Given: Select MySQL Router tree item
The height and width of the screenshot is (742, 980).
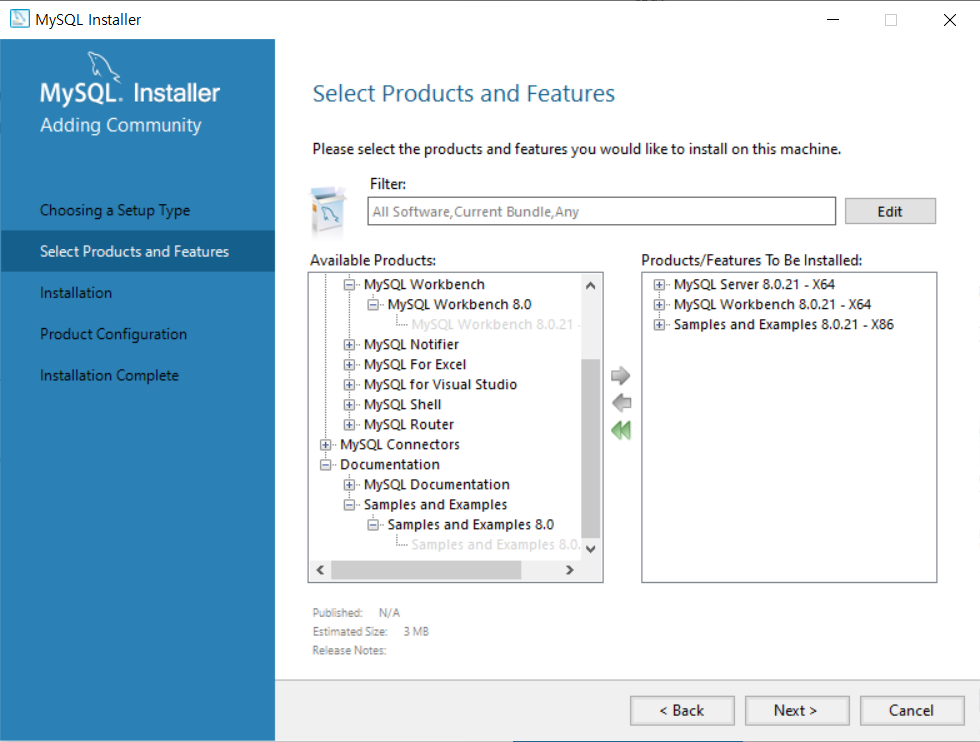Looking at the screenshot, I should click(409, 424).
